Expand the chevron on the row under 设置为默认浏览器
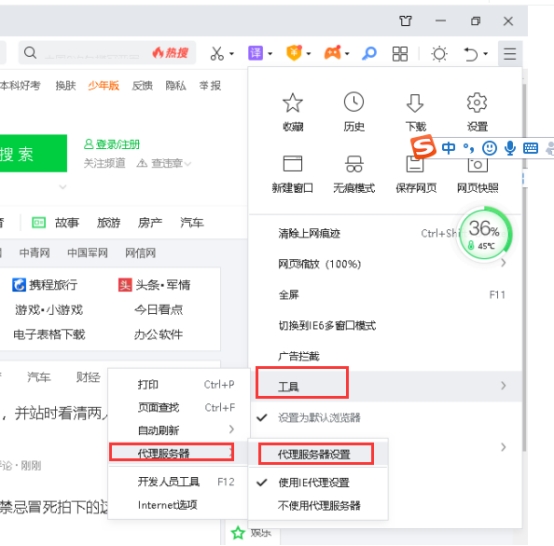 click(x=503, y=447)
